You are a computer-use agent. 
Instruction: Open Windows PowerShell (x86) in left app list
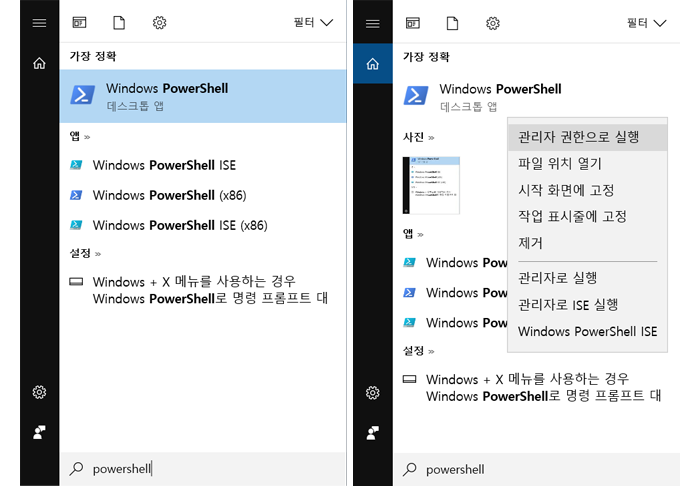203,195
